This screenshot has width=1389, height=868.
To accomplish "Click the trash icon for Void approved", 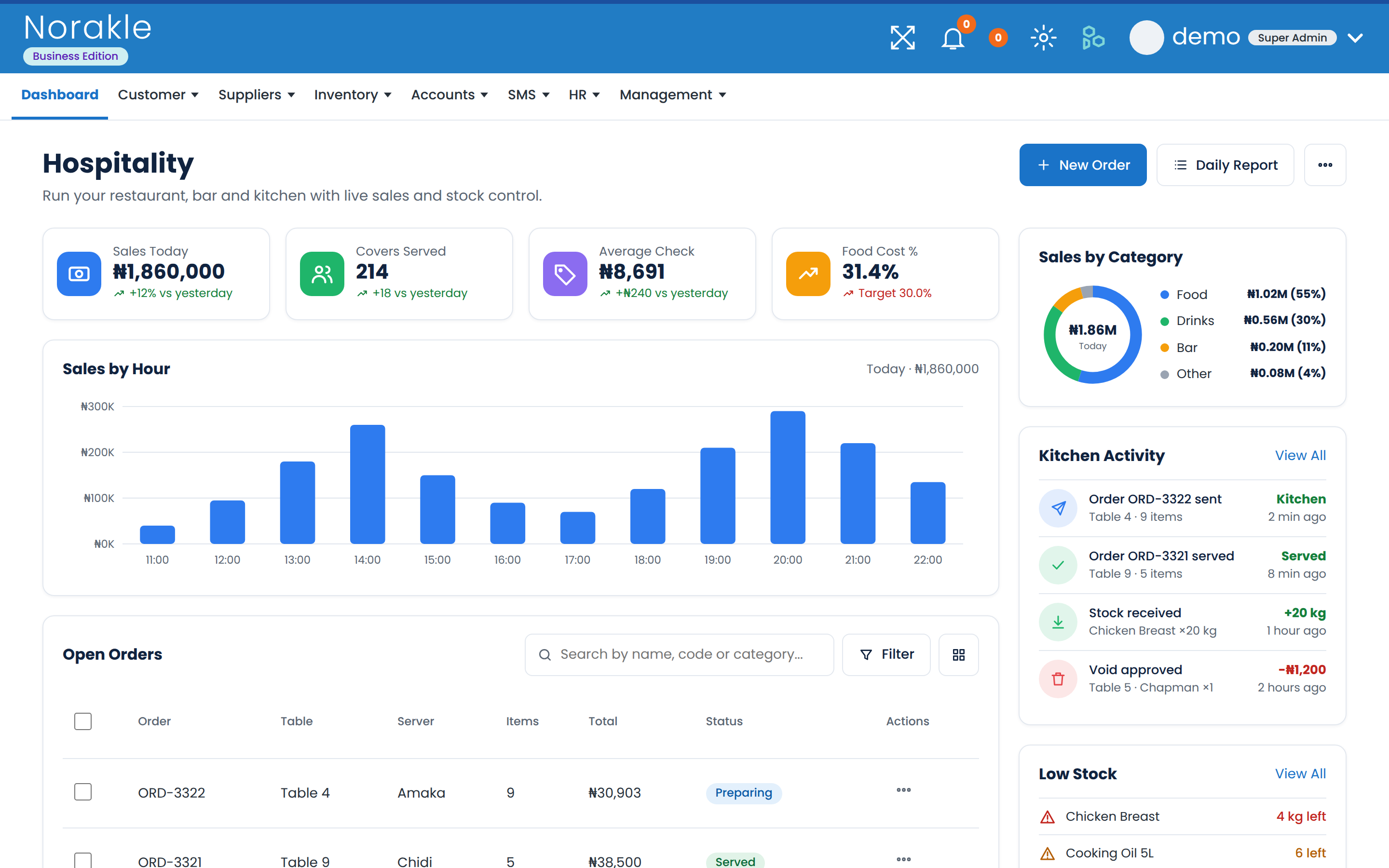I will coord(1058,678).
